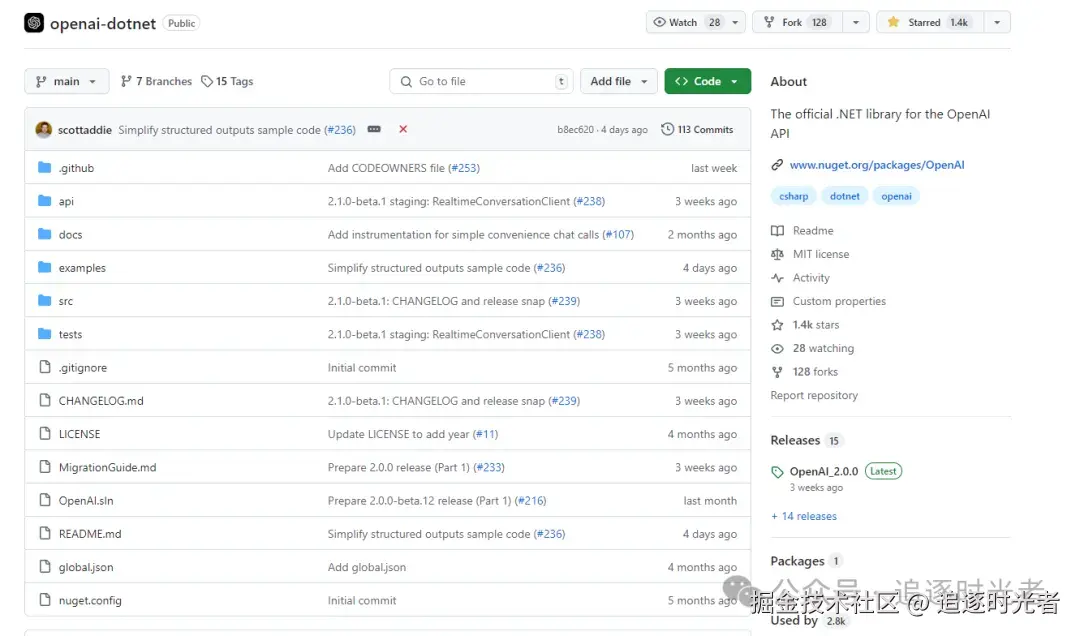Click the docs folder icon
Screen dimensions: 1080x636
coord(45,234)
